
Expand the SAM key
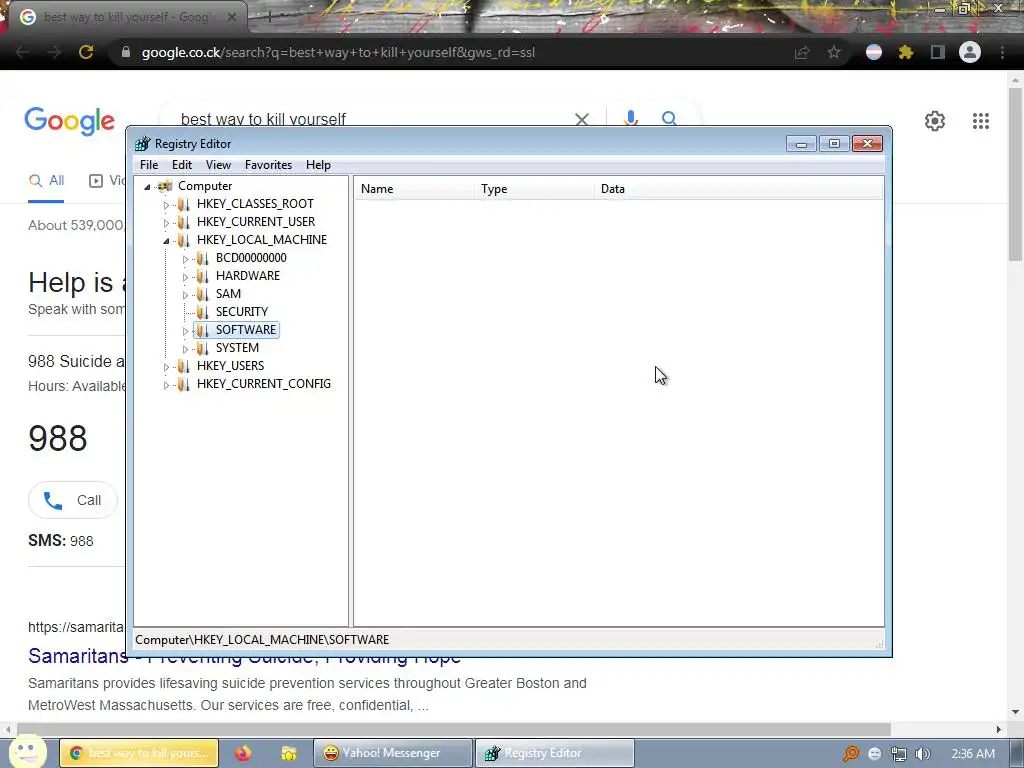185,295
